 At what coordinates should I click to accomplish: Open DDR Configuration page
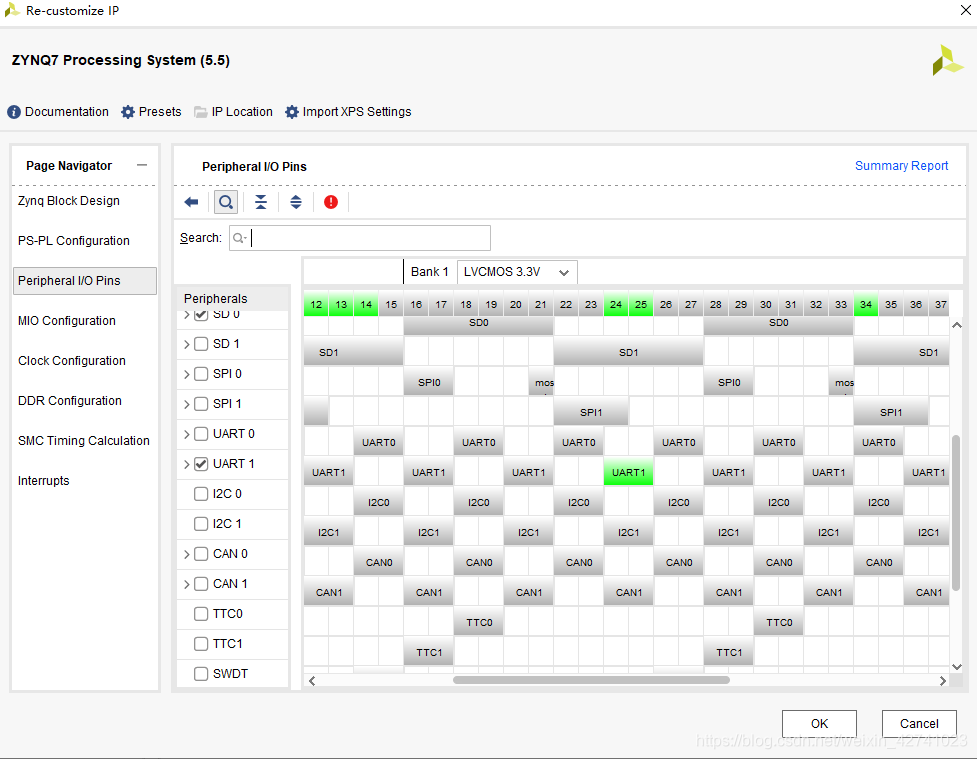[70, 401]
